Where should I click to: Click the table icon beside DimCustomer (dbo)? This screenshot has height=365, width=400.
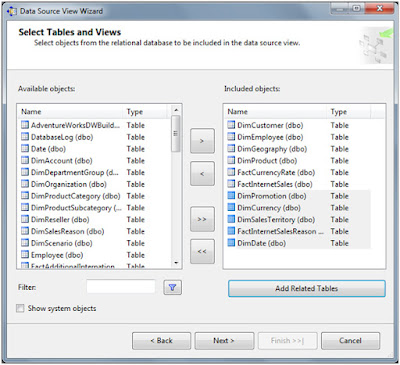[x=231, y=125]
